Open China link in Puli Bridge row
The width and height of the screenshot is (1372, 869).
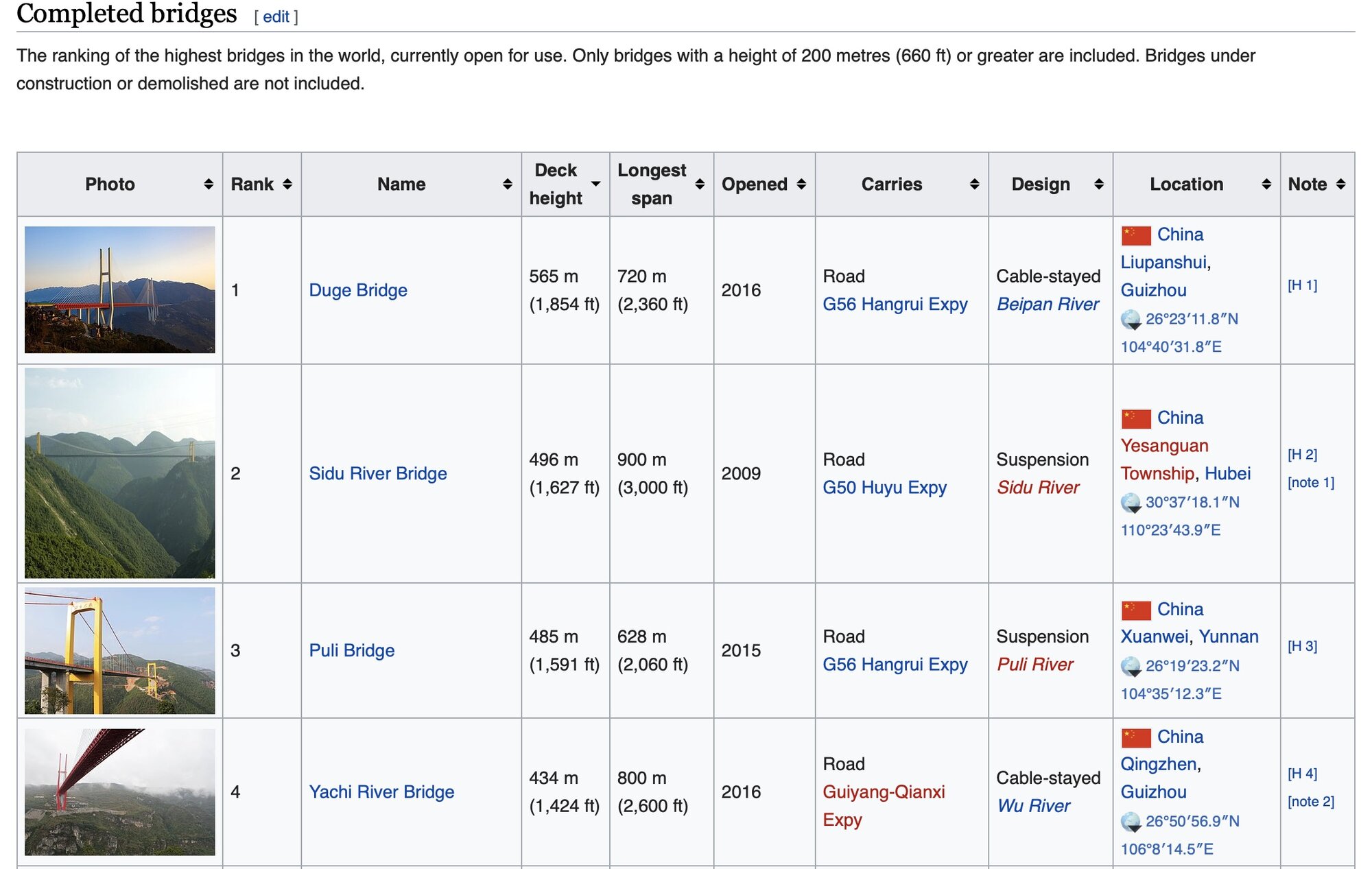(1180, 609)
